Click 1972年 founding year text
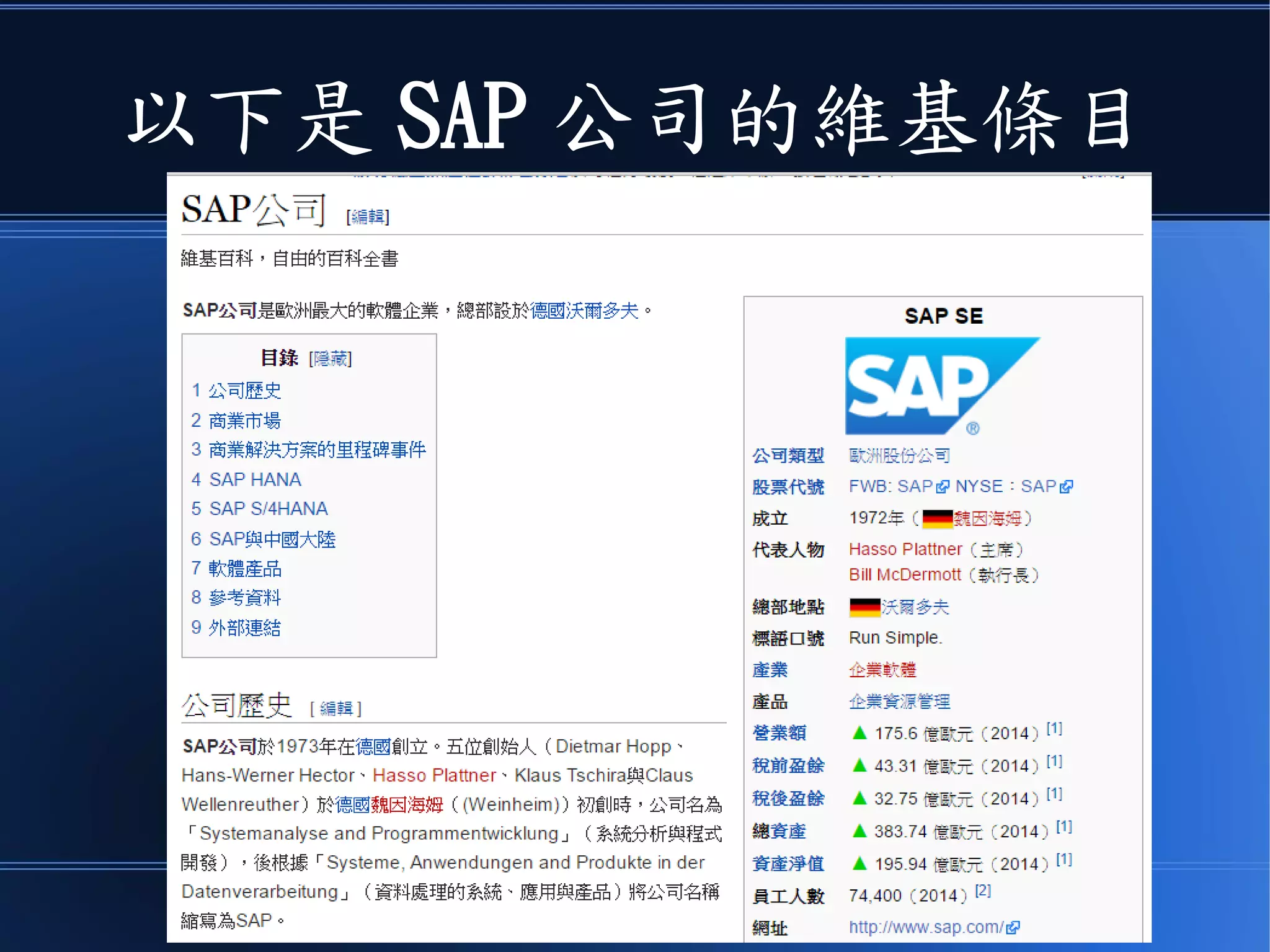The image size is (1270, 952). 877,518
